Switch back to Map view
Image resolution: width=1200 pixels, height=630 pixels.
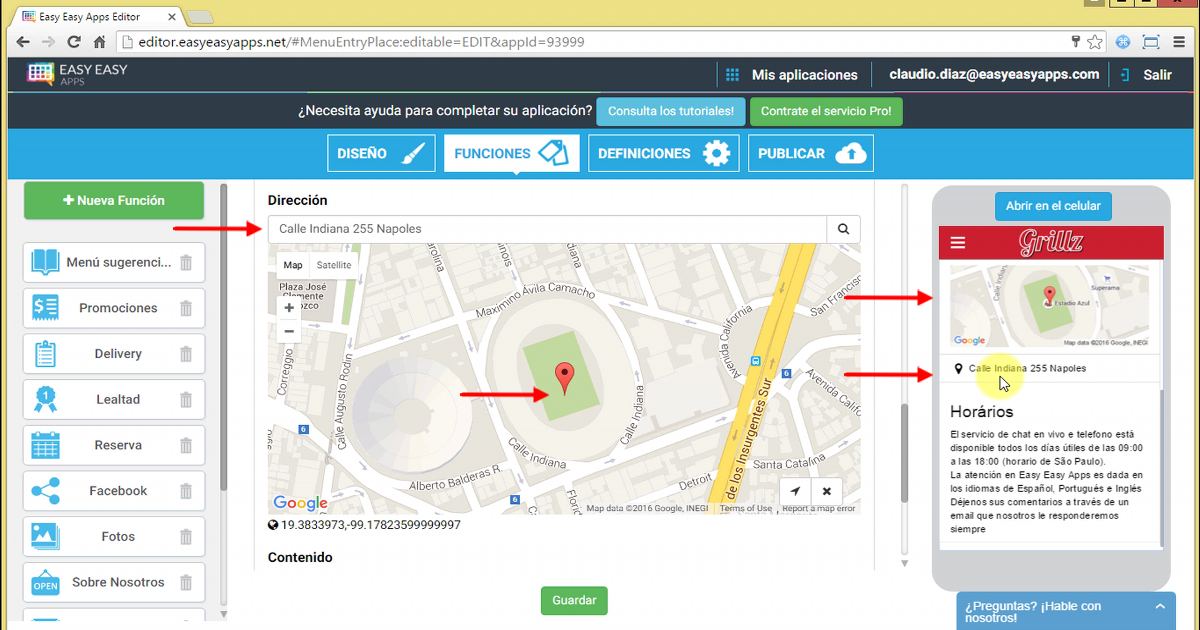tap(292, 264)
